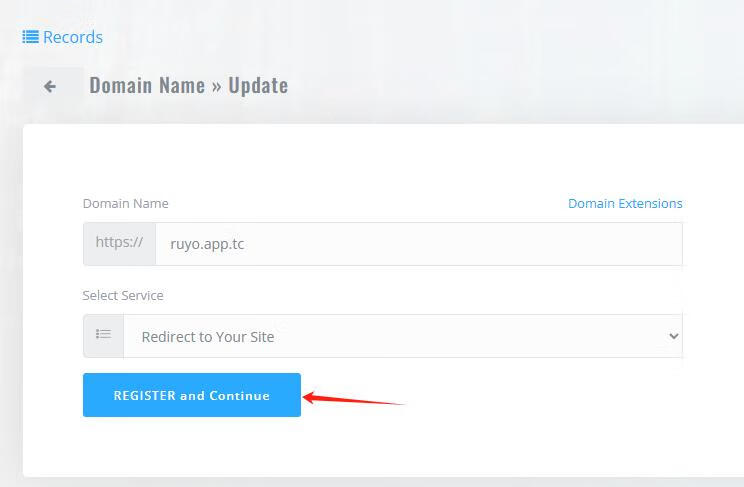744x487 pixels.
Task: Click the https:// prefix box
Action: tap(119, 243)
